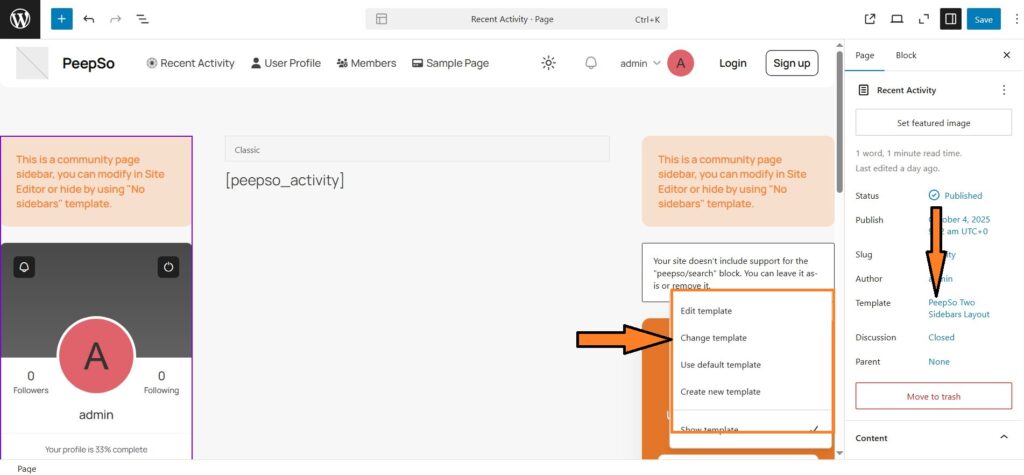Open the Closed discussion setting link
The image size is (1024, 475).
pyautogui.click(x=941, y=338)
